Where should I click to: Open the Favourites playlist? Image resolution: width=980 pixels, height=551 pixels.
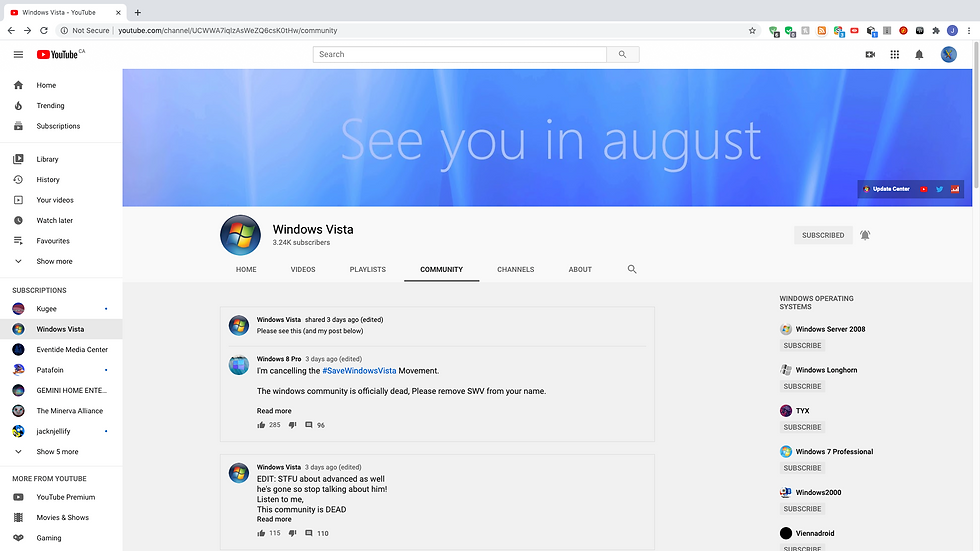click(x=61, y=241)
